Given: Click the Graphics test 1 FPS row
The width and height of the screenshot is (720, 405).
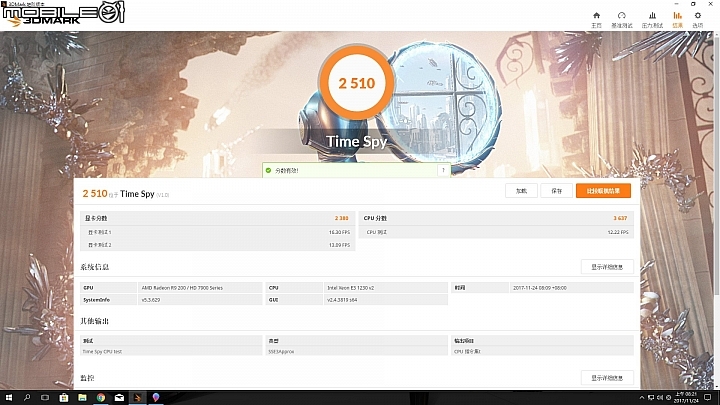Looking at the screenshot, I should tap(218, 232).
